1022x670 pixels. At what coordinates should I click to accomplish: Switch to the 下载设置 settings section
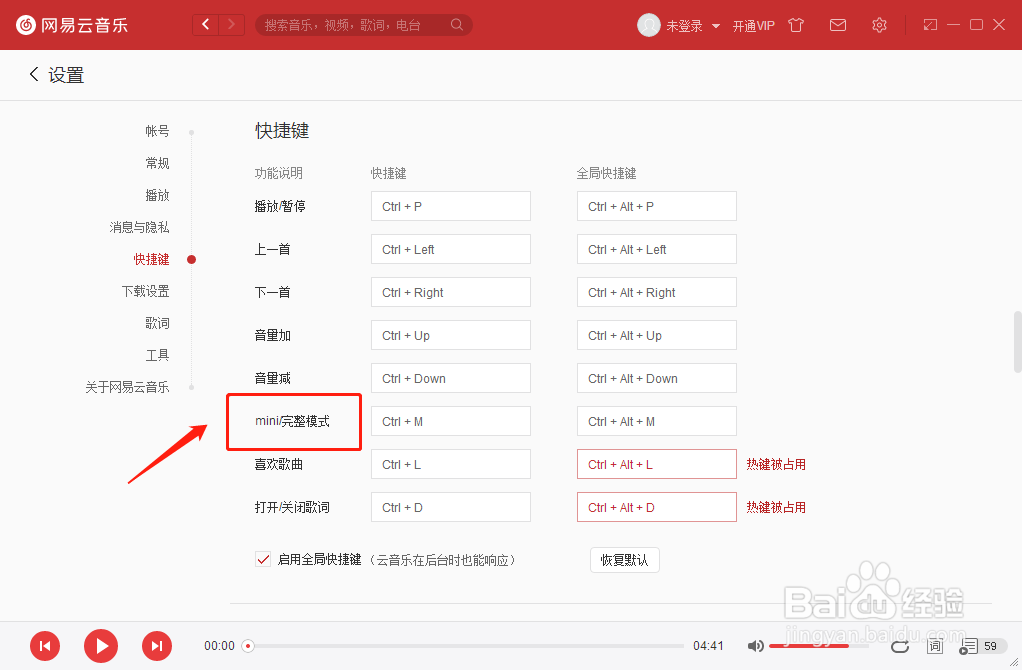click(x=145, y=290)
